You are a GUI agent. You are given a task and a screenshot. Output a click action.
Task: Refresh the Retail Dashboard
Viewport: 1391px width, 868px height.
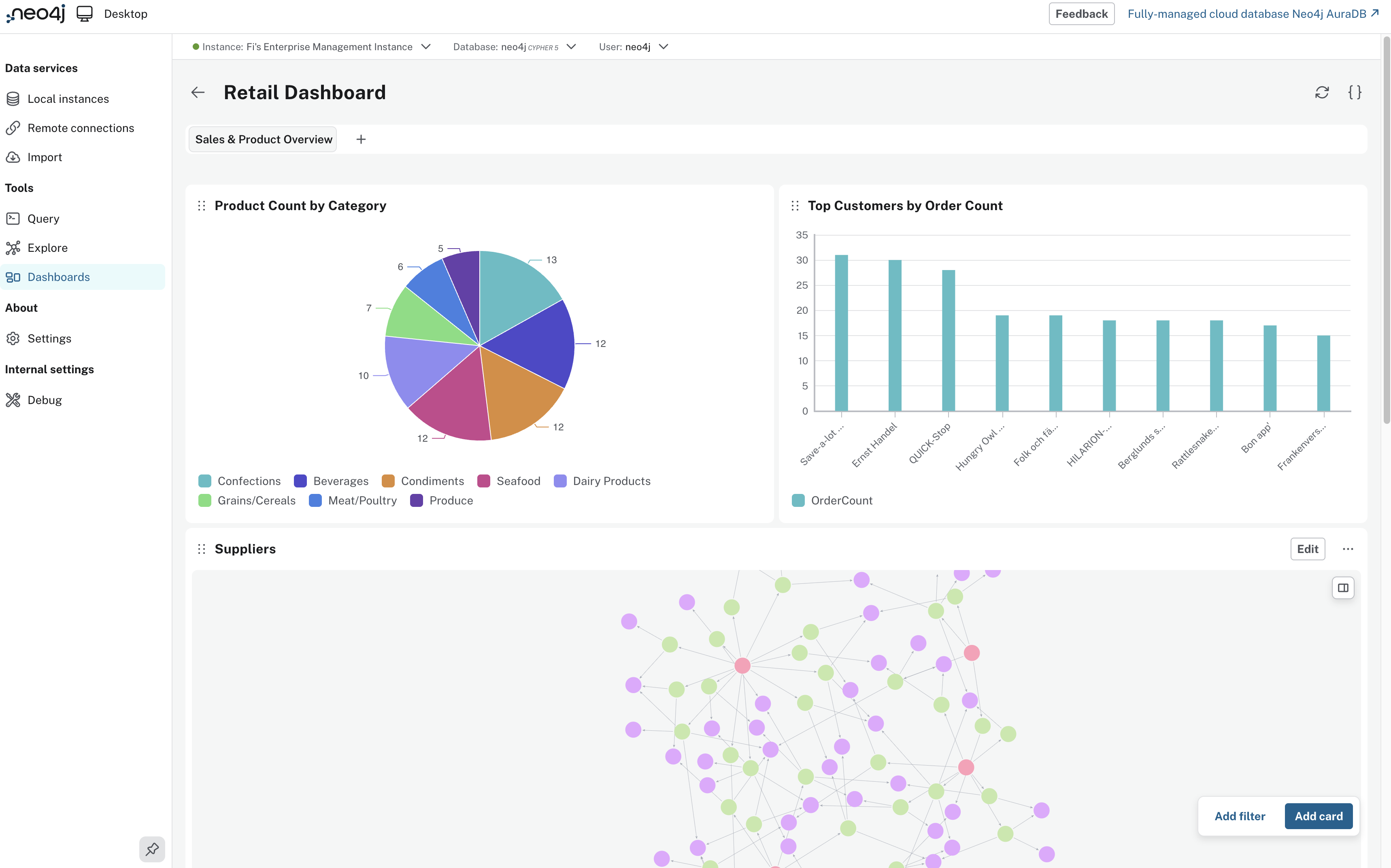[x=1322, y=92]
